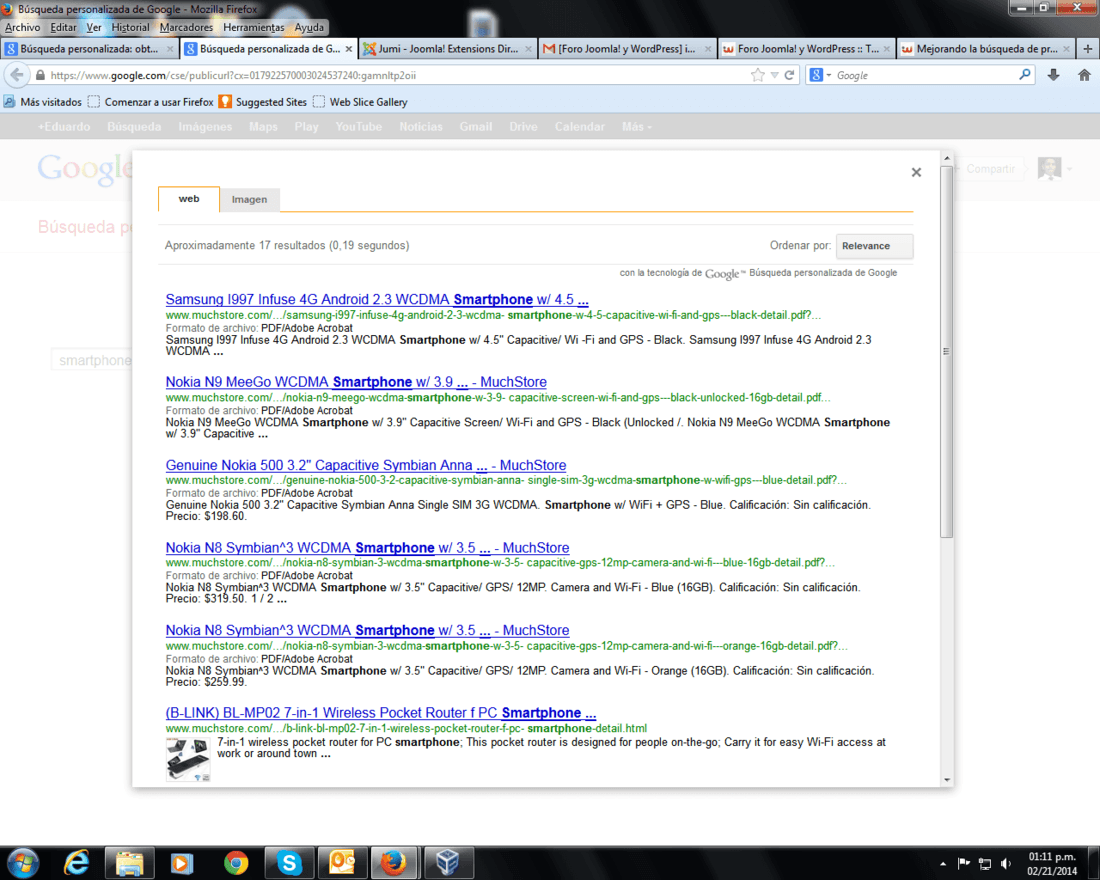This screenshot has width=1100, height=880.
Task: Go to the Firefox home page icon
Action: (x=1083, y=75)
